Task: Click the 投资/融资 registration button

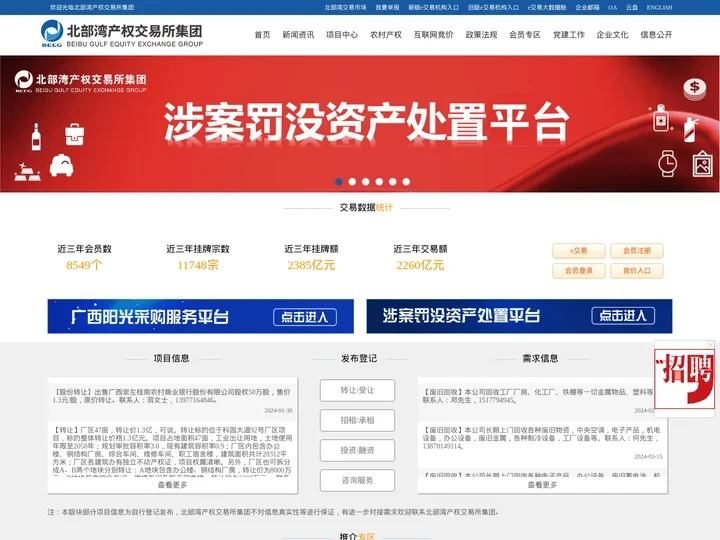Action: pos(357,450)
